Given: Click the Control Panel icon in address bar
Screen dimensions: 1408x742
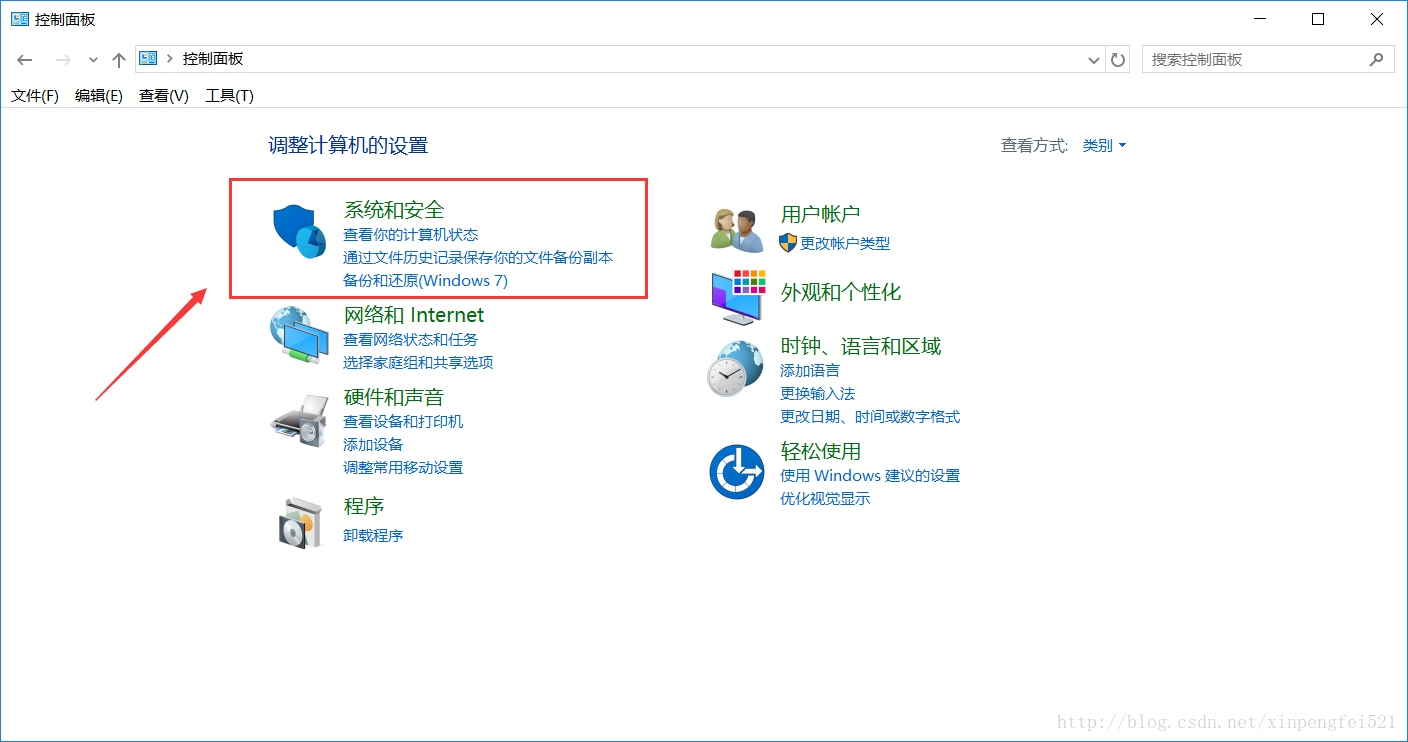Looking at the screenshot, I should [147, 58].
